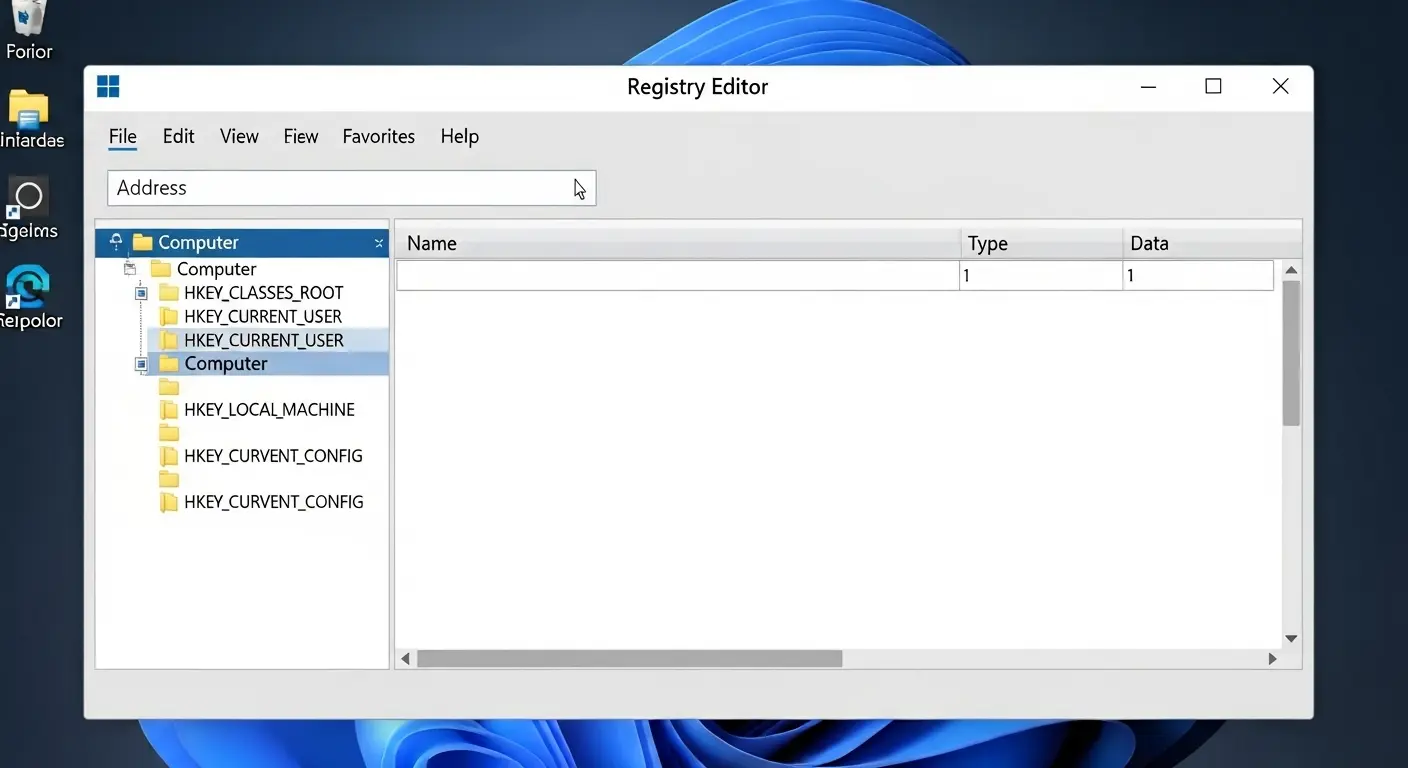Open the File menu
Image resolution: width=1408 pixels, height=768 pixels.
(122, 136)
